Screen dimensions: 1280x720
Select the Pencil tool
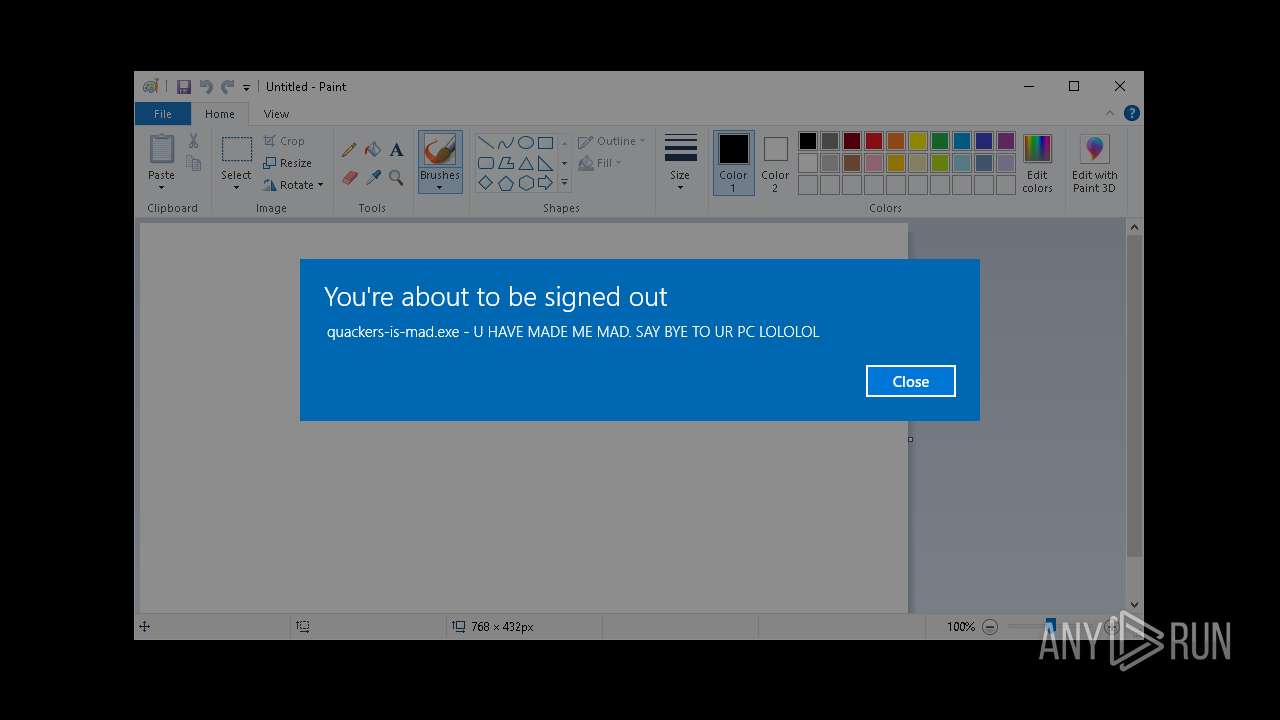(349, 150)
